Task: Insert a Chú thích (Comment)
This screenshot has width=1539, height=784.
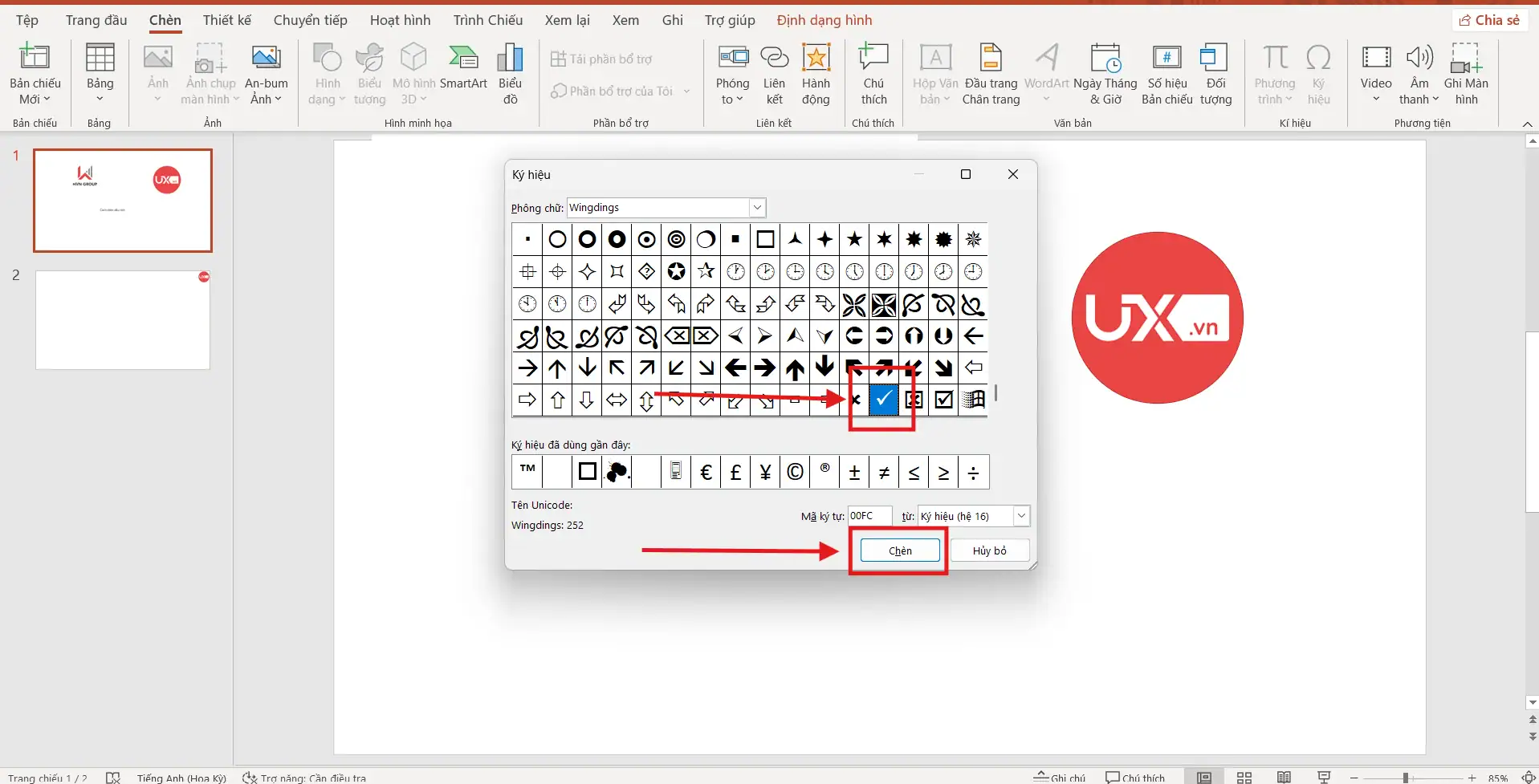Action: pyautogui.click(x=873, y=73)
